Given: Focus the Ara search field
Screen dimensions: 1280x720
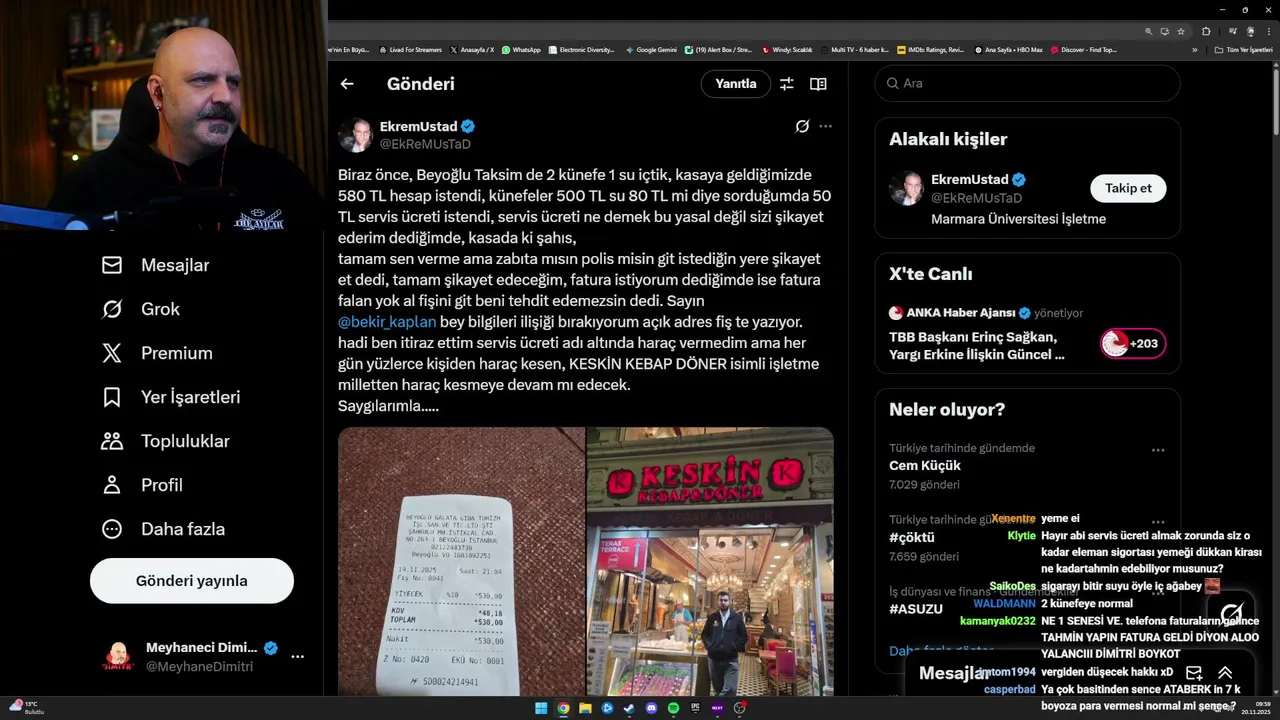Looking at the screenshot, I should 1027,83.
